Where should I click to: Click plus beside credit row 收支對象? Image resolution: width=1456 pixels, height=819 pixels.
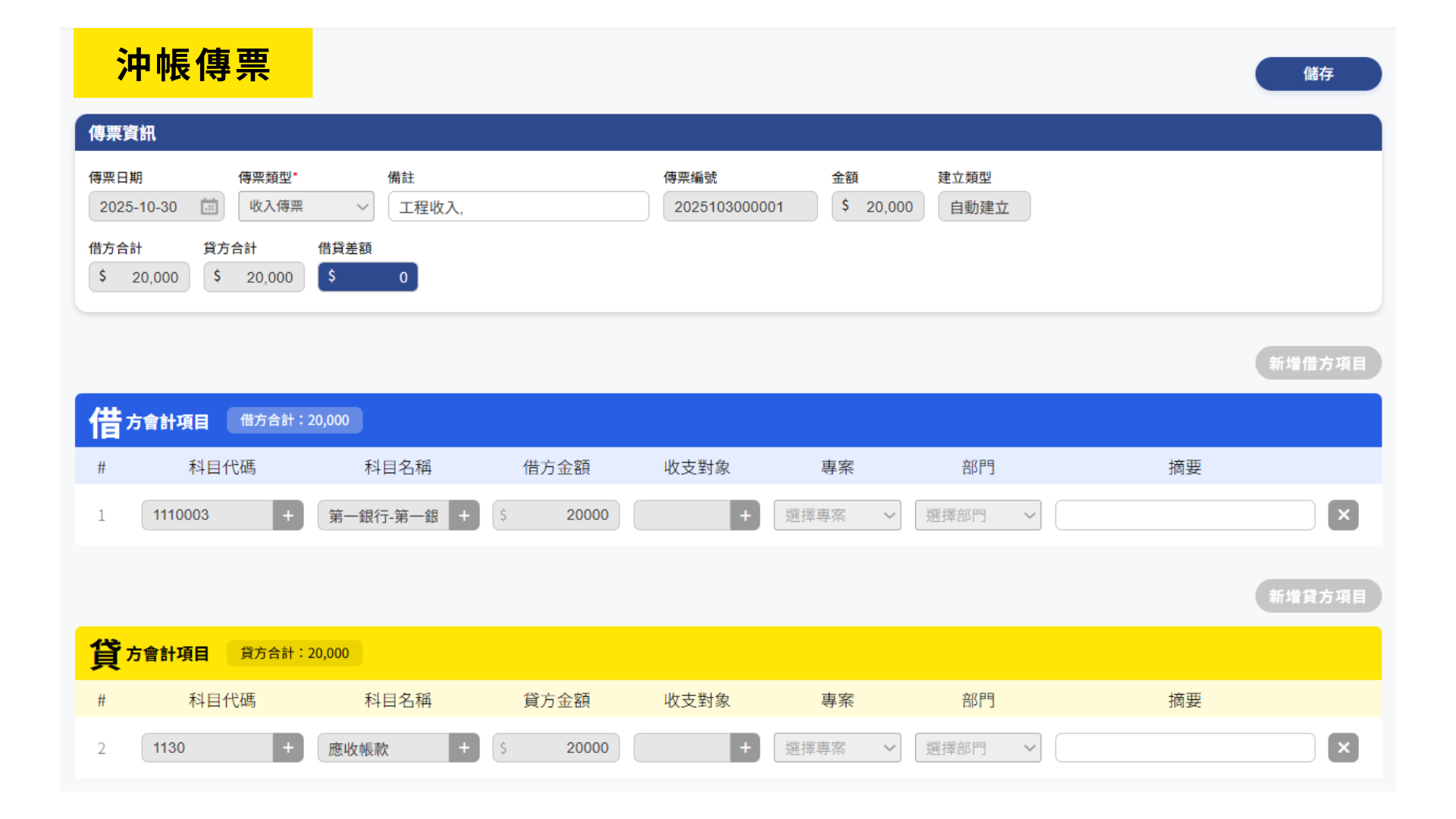[x=745, y=748]
